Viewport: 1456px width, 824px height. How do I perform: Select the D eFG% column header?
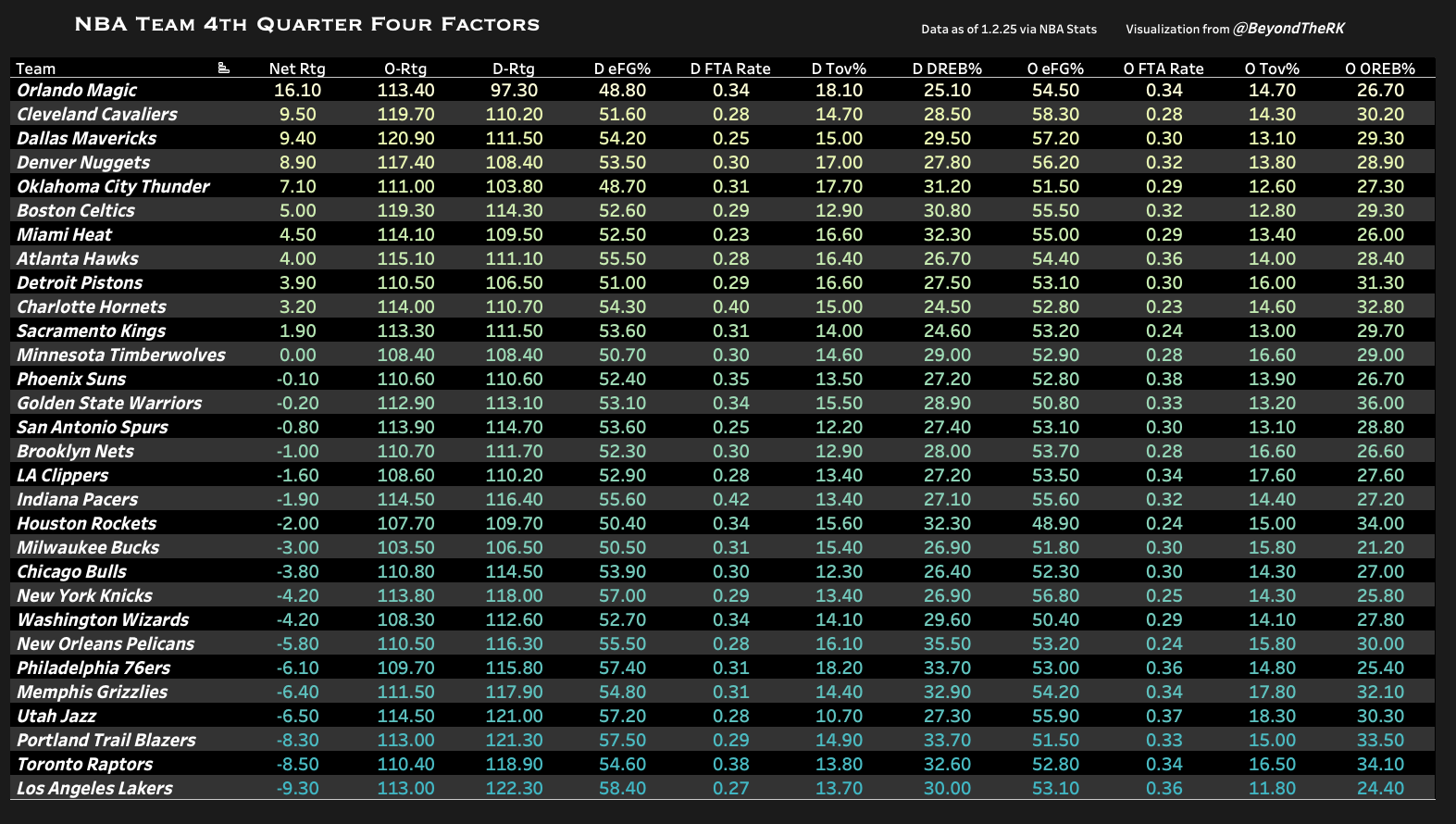622,69
